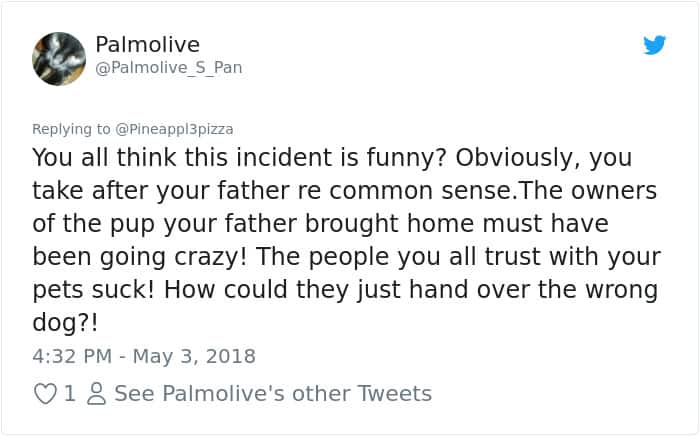Click the person icon near other Tweets
The height and width of the screenshot is (436, 700).
(96, 394)
